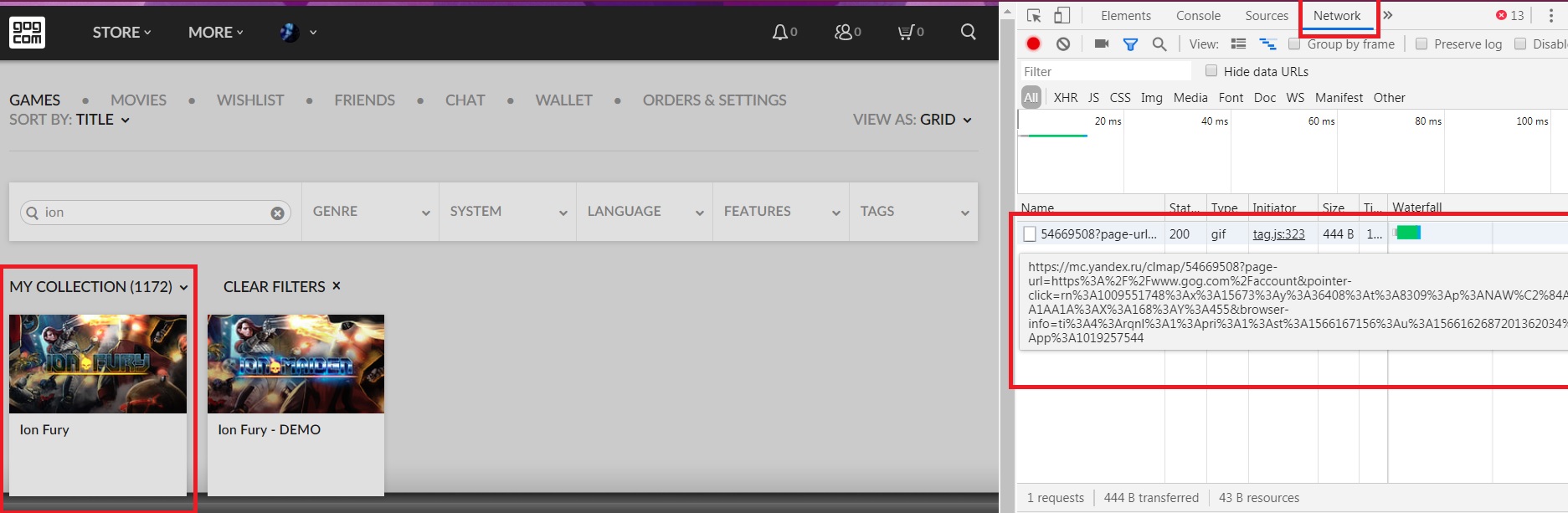Go to the MOVIES section
Screen dimensions: 1568x513
pyautogui.click(x=138, y=100)
